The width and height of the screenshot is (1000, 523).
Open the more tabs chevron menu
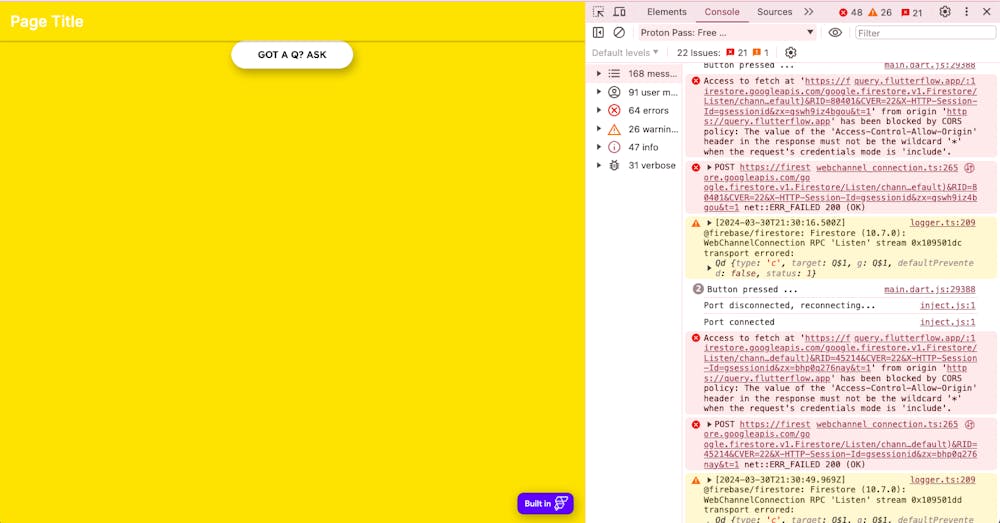[809, 12]
